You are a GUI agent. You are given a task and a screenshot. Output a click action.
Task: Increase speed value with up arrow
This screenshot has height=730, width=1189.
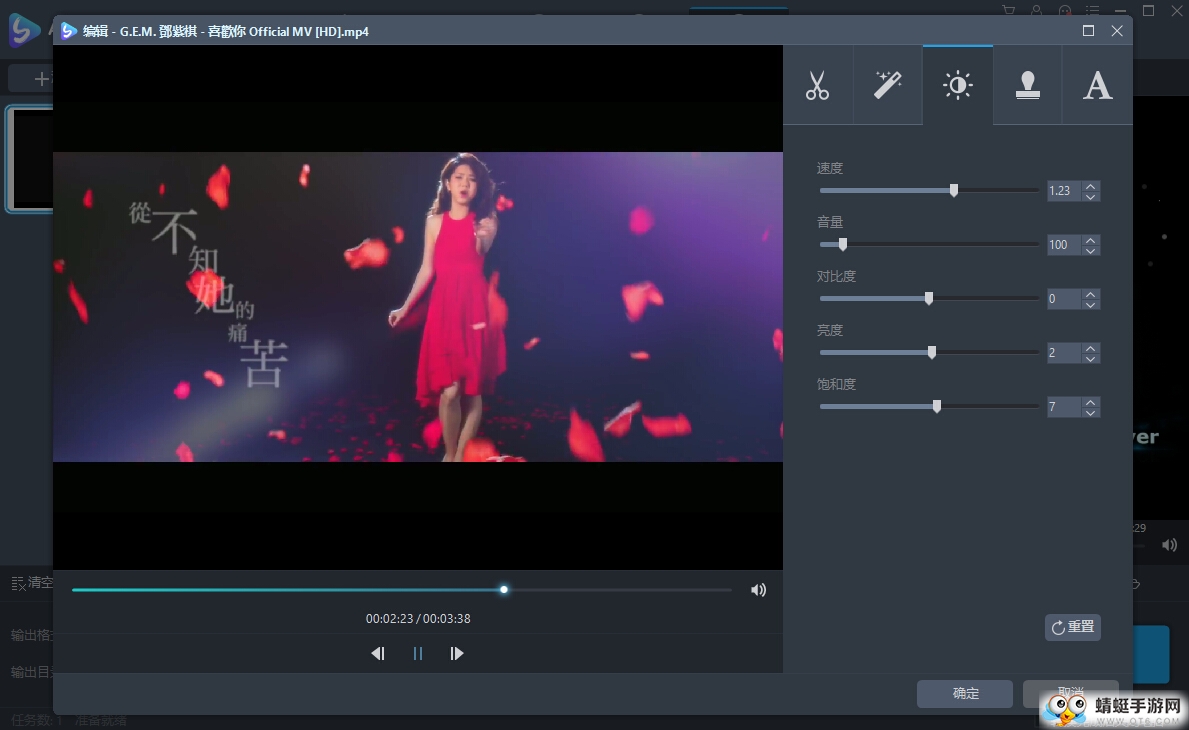click(x=1090, y=186)
